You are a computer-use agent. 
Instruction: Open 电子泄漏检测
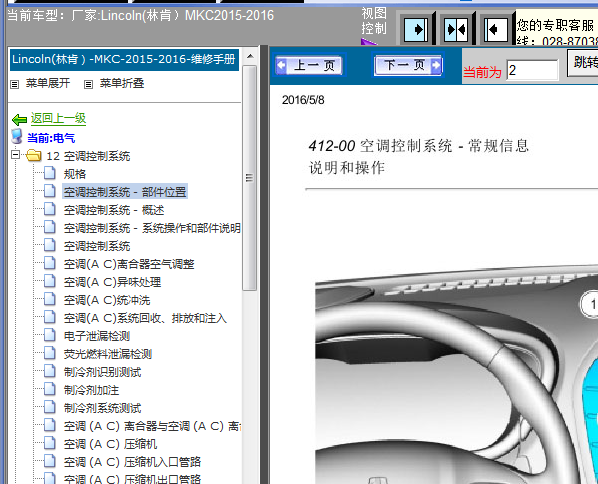point(97,336)
